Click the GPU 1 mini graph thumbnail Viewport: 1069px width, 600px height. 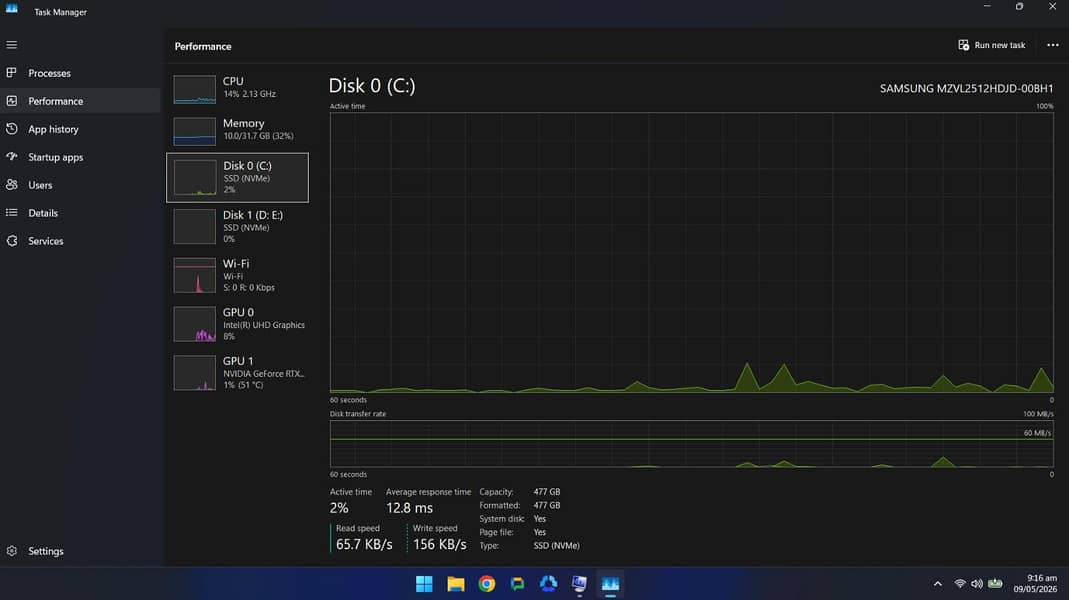pos(194,373)
